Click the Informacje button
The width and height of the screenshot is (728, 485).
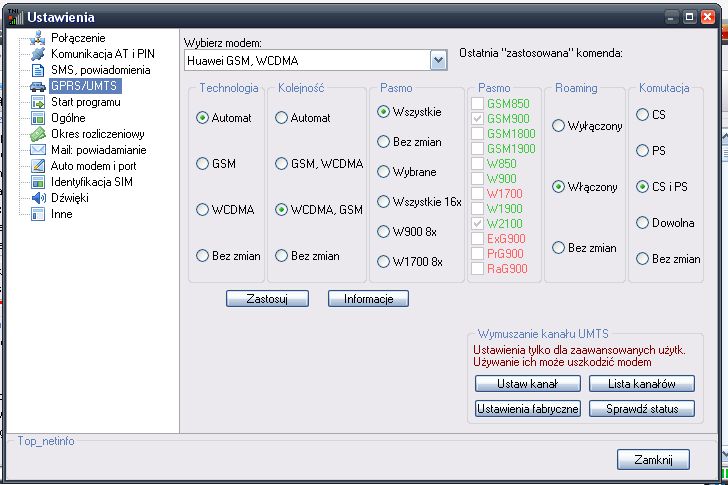[368, 299]
